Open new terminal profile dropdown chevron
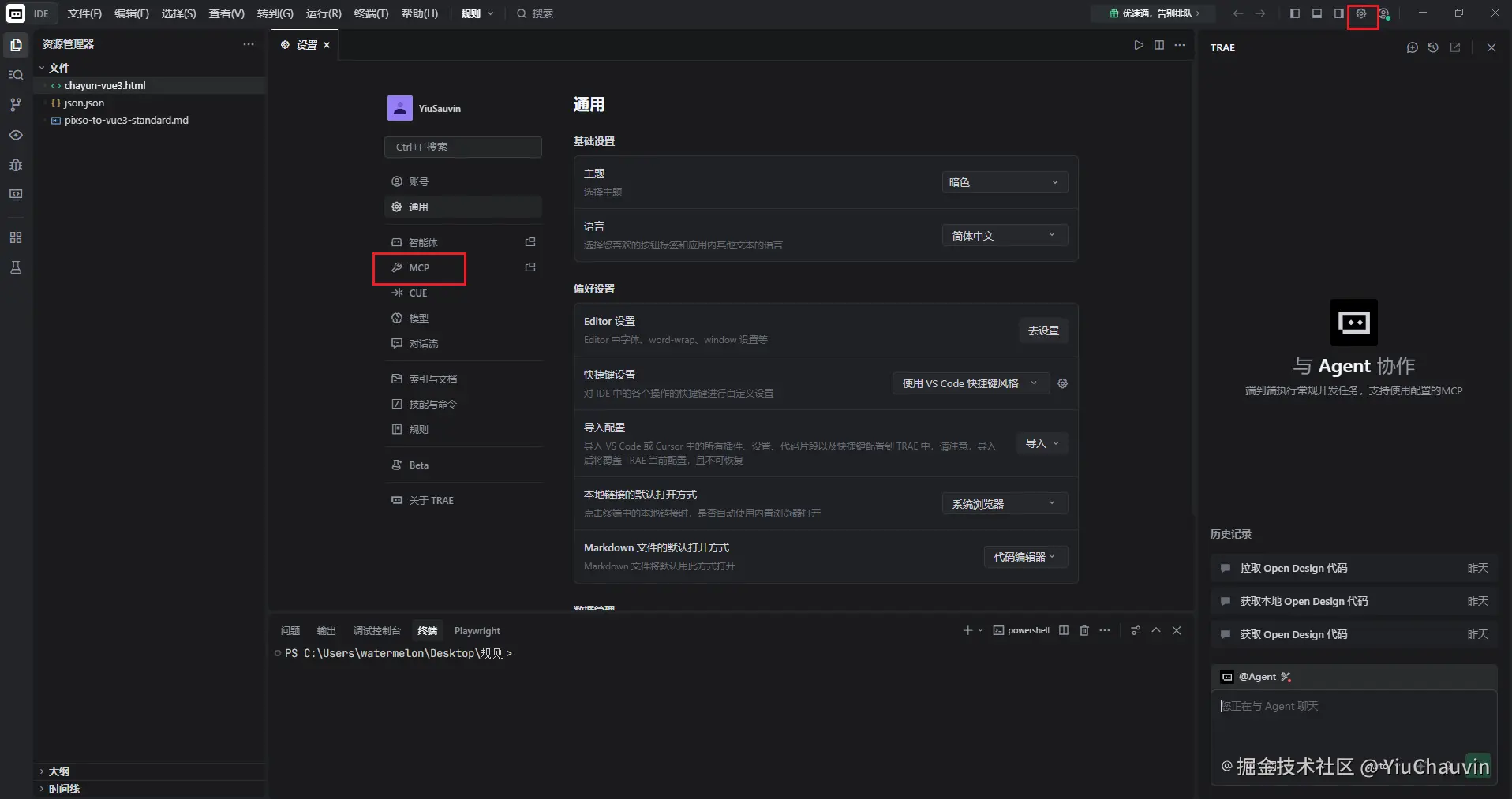This screenshot has width=1512, height=799. (x=981, y=630)
